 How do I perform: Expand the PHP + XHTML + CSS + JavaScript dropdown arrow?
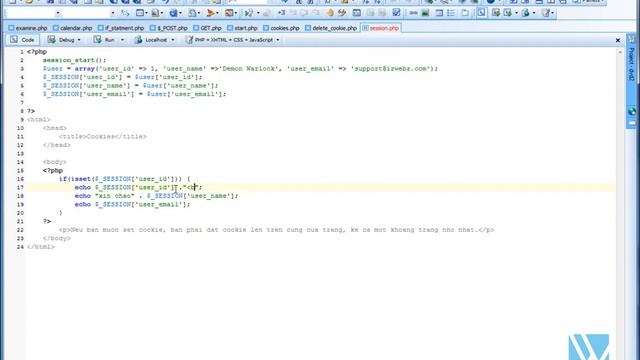pos(278,40)
